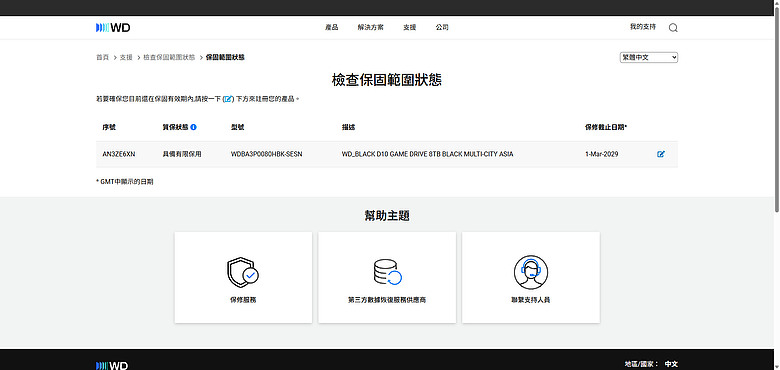This screenshot has height=370, width=780.
Task: Open the 公司 menu
Action: pos(442,27)
